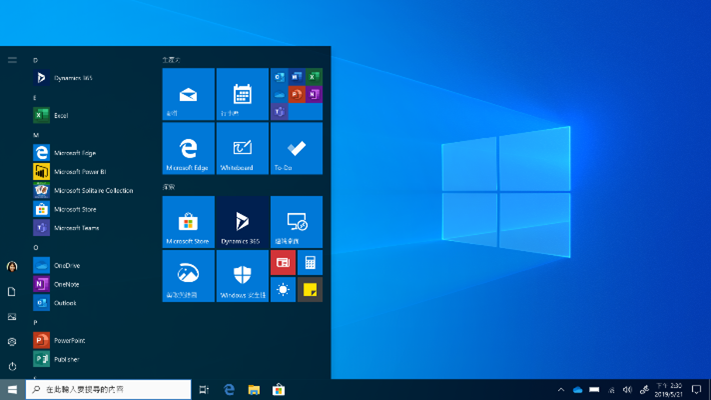Image resolution: width=711 pixels, height=400 pixels.
Task: Open the To-Do tile
Action: [296, 148]
